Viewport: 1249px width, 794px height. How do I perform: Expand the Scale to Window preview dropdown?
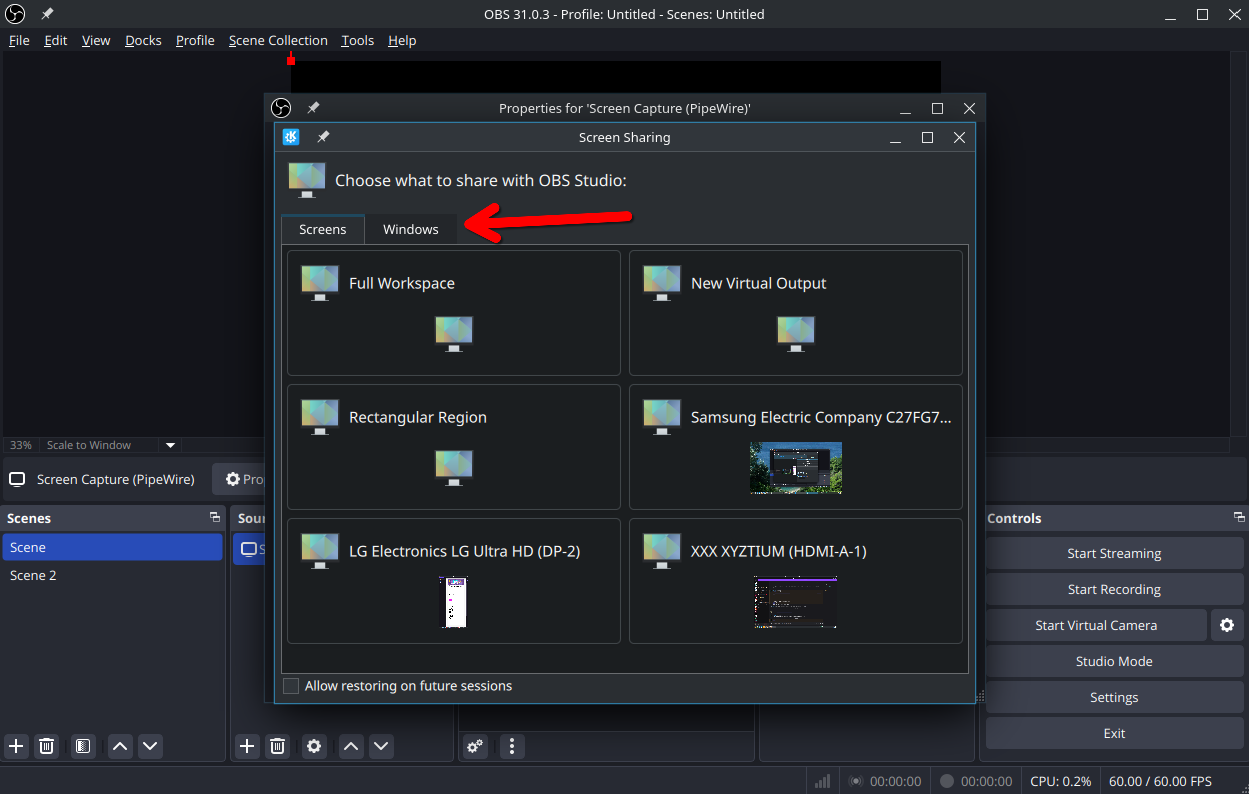point(170,445)
